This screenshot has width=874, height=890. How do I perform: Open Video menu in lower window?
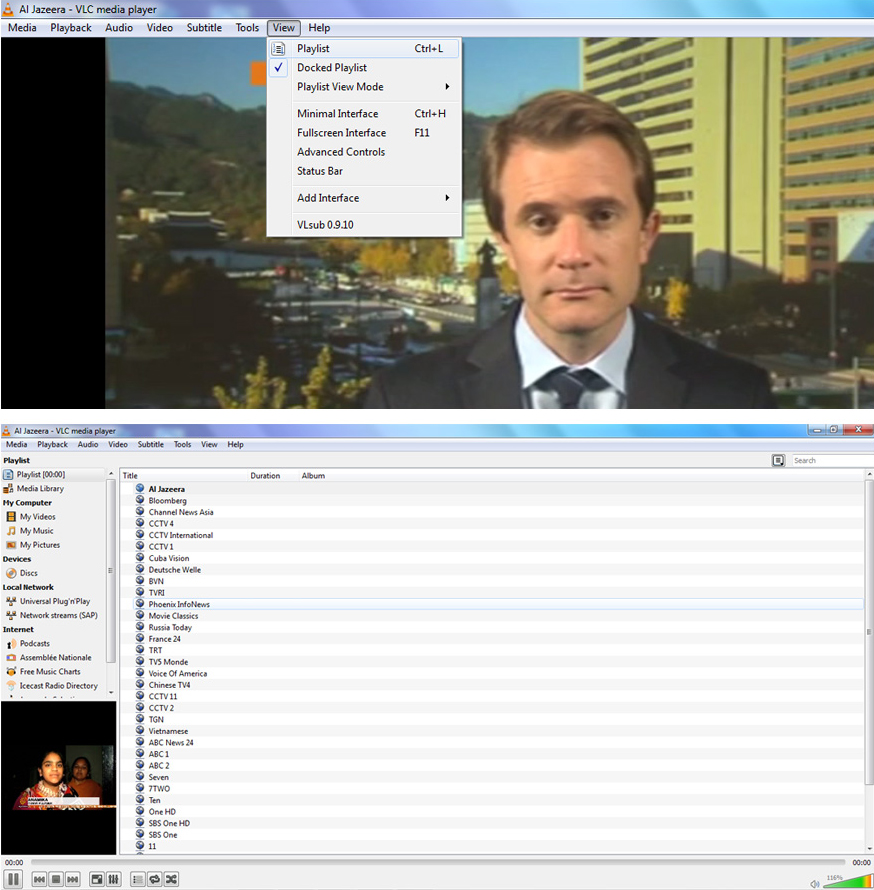pos(118,444)
